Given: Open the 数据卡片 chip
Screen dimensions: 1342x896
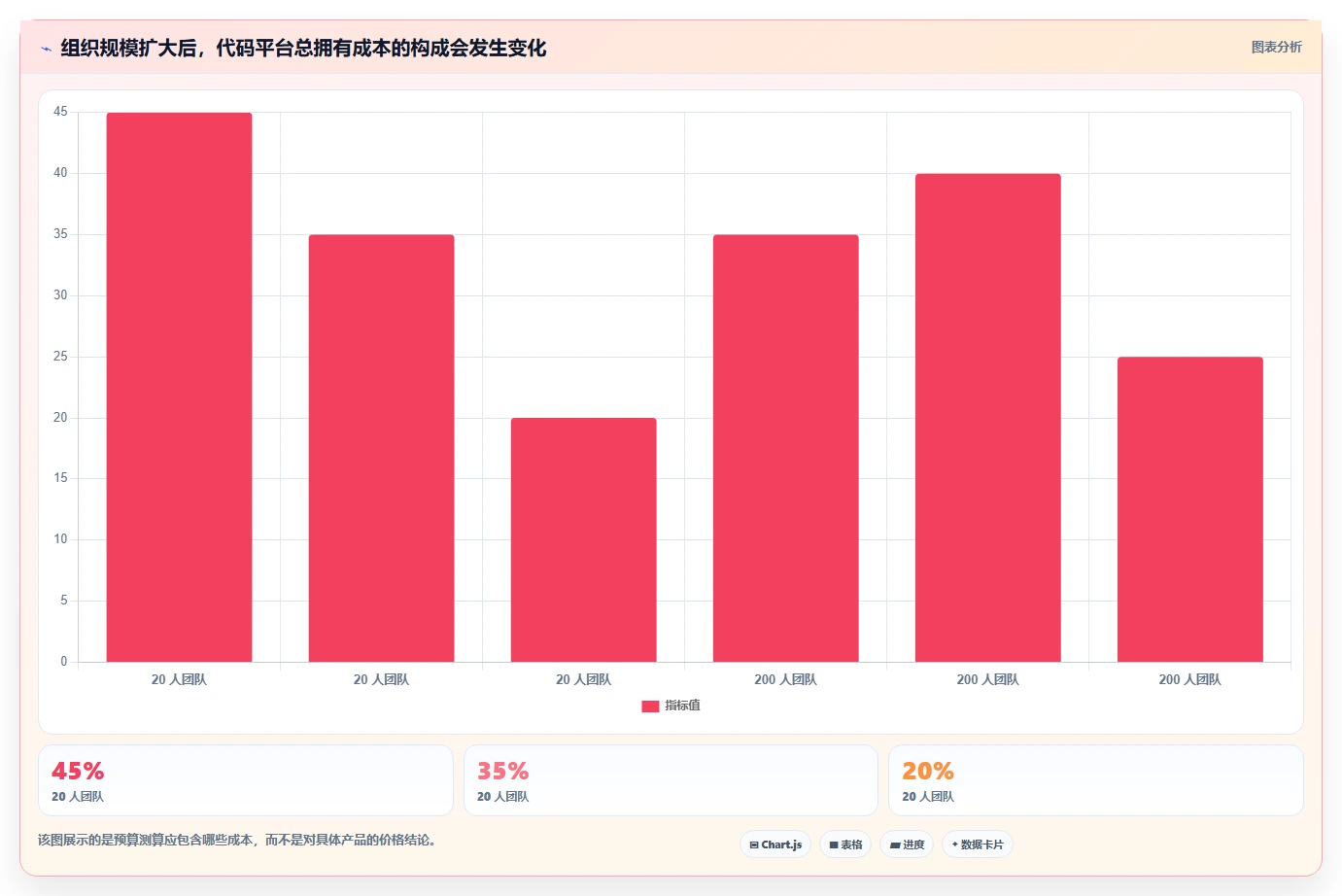Looking at the screenshot, I should tap(978, 844).
